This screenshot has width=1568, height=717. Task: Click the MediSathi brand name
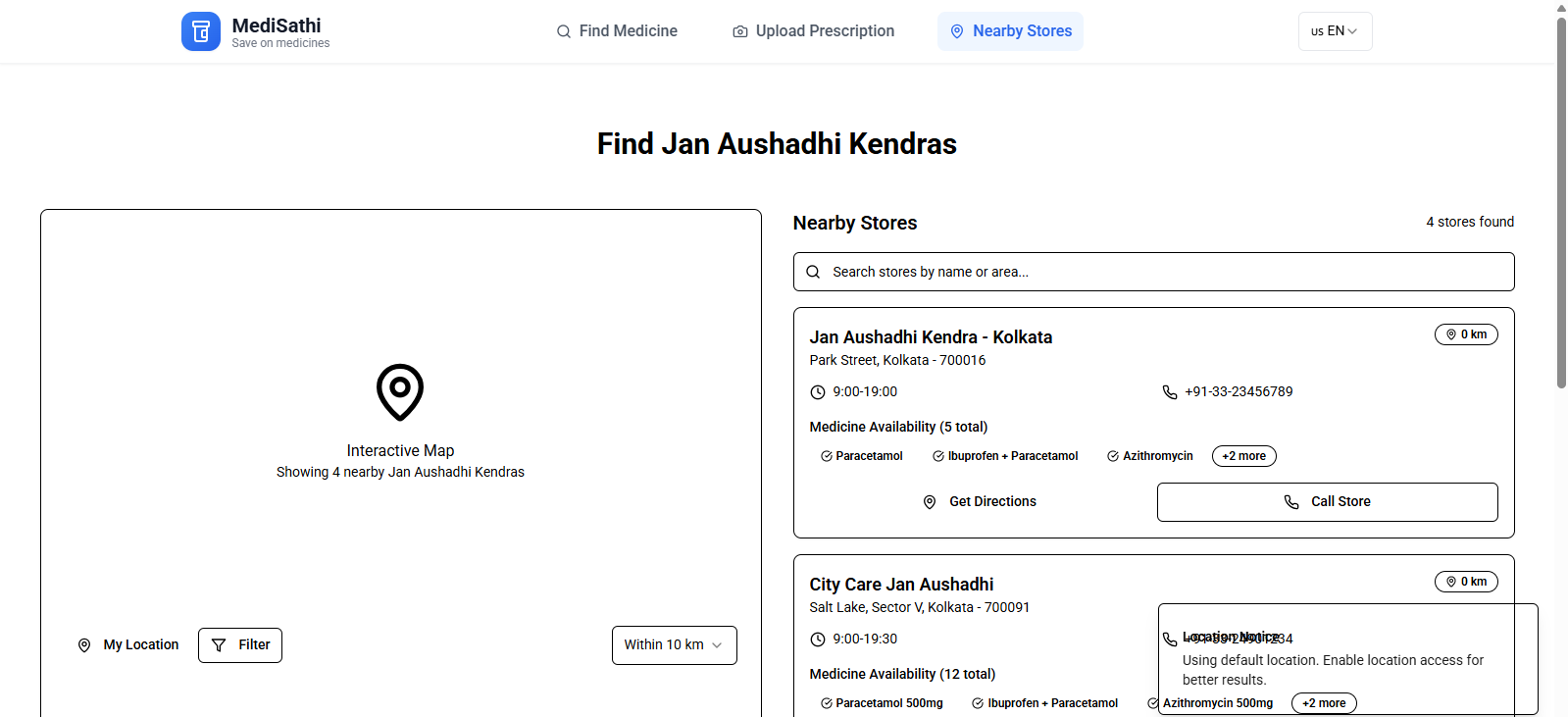tap(277, 26)
